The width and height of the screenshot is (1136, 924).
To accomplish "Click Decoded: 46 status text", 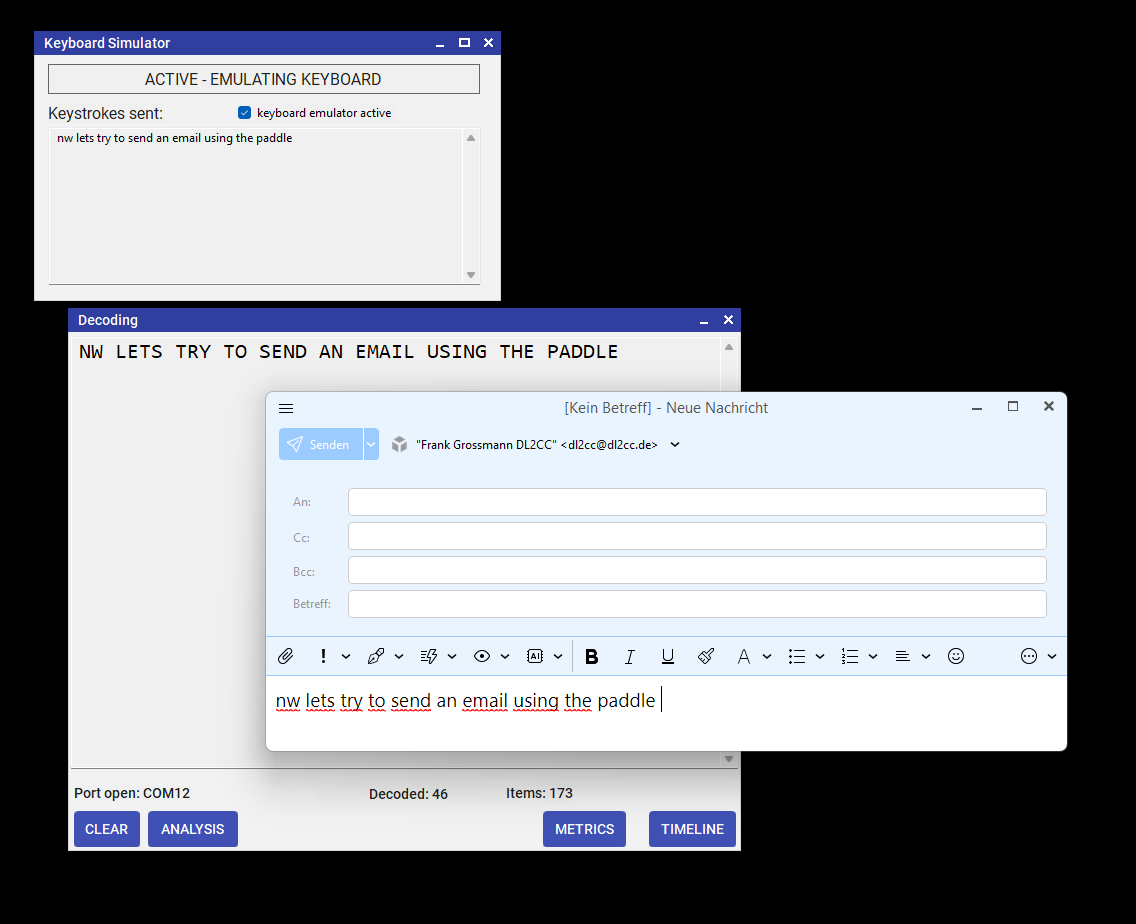I will point(409,794).
